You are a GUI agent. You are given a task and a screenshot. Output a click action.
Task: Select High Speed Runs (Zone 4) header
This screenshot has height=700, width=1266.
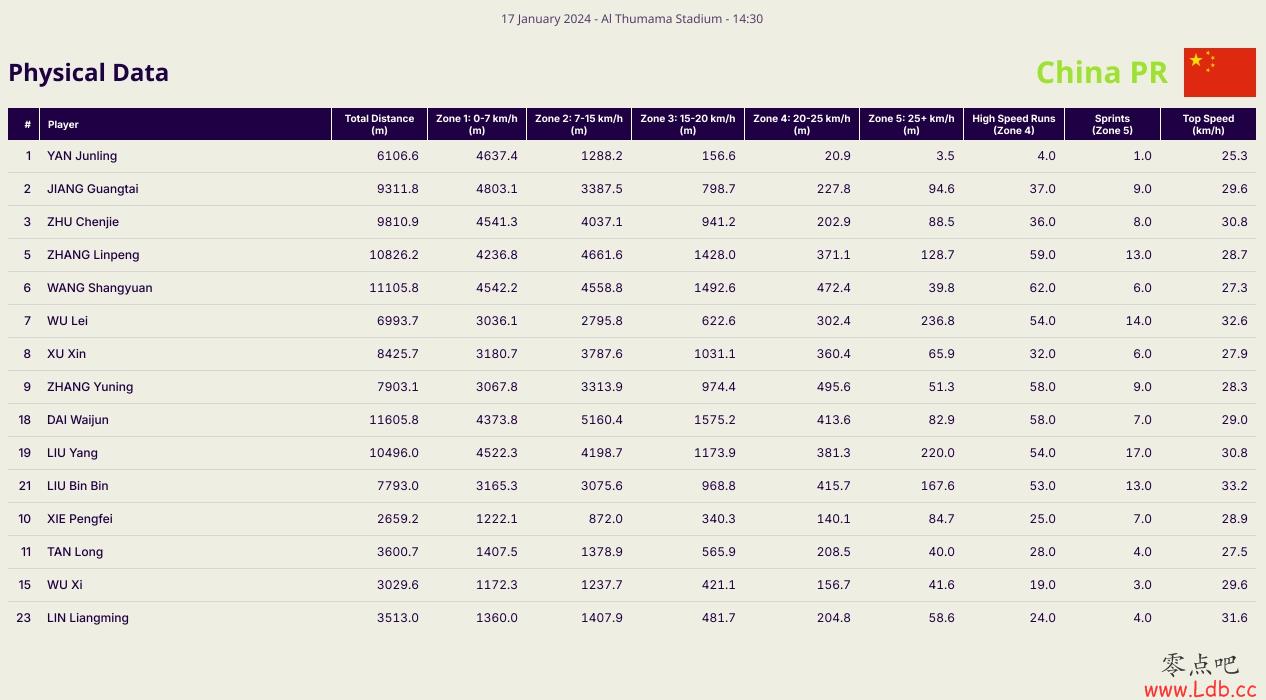click(1013, 124)
